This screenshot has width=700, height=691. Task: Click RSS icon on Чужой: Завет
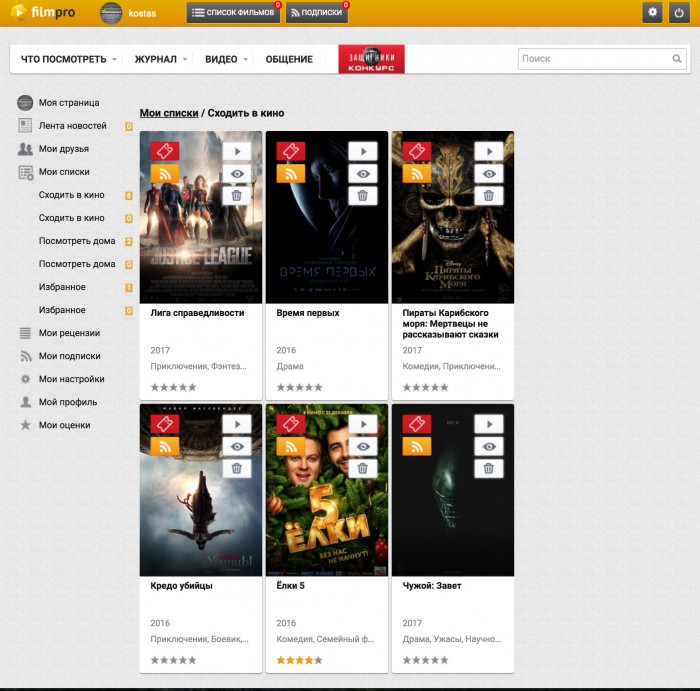pyautogui.click(x=417, y=446)
